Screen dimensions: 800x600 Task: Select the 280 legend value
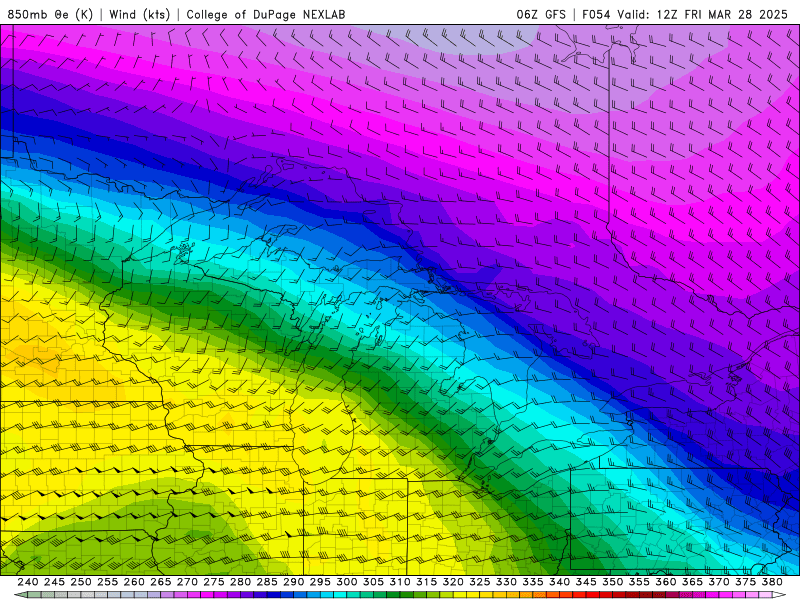[240, 582]
